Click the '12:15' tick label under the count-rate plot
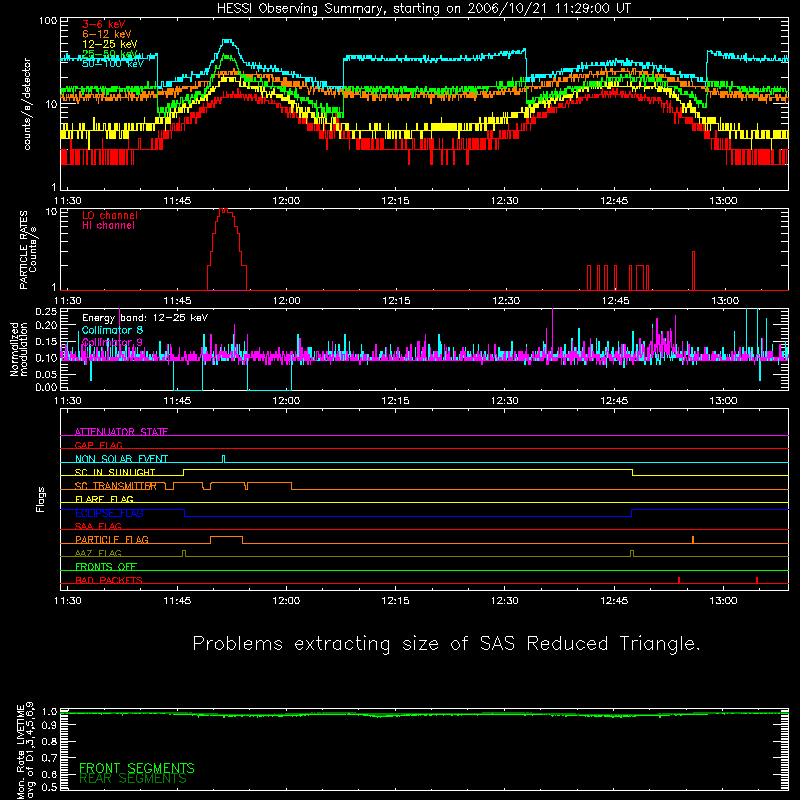Screen dimensions: 800x800 click(395, 201)
